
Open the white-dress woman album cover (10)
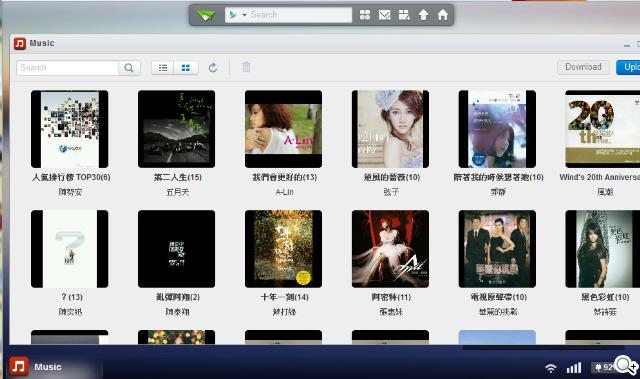391,129
